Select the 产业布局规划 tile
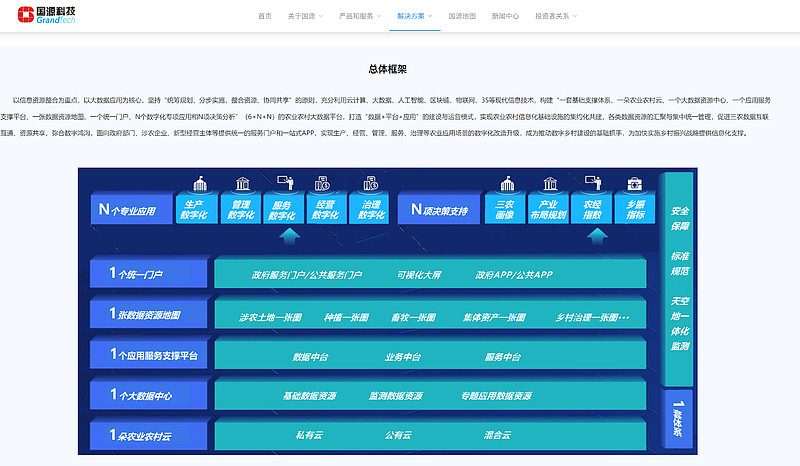This screenshot has height=466, width=800. pyautogui.click(x=548, y=208)
